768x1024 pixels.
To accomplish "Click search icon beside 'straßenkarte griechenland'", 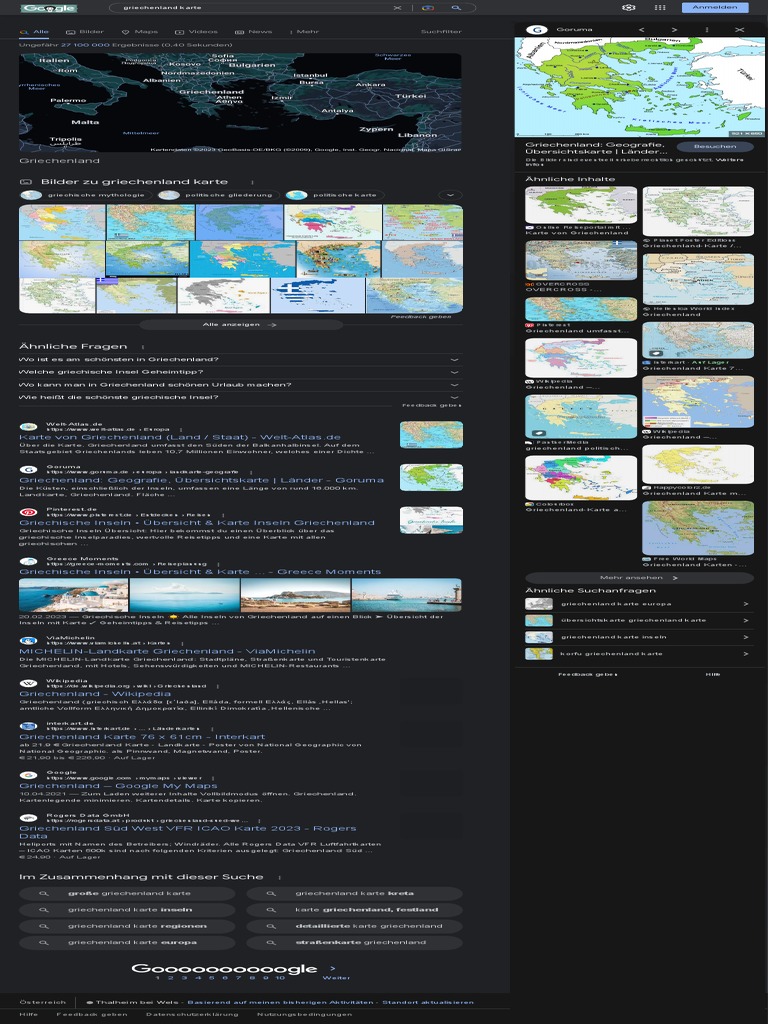I will [x=271, y=942].
